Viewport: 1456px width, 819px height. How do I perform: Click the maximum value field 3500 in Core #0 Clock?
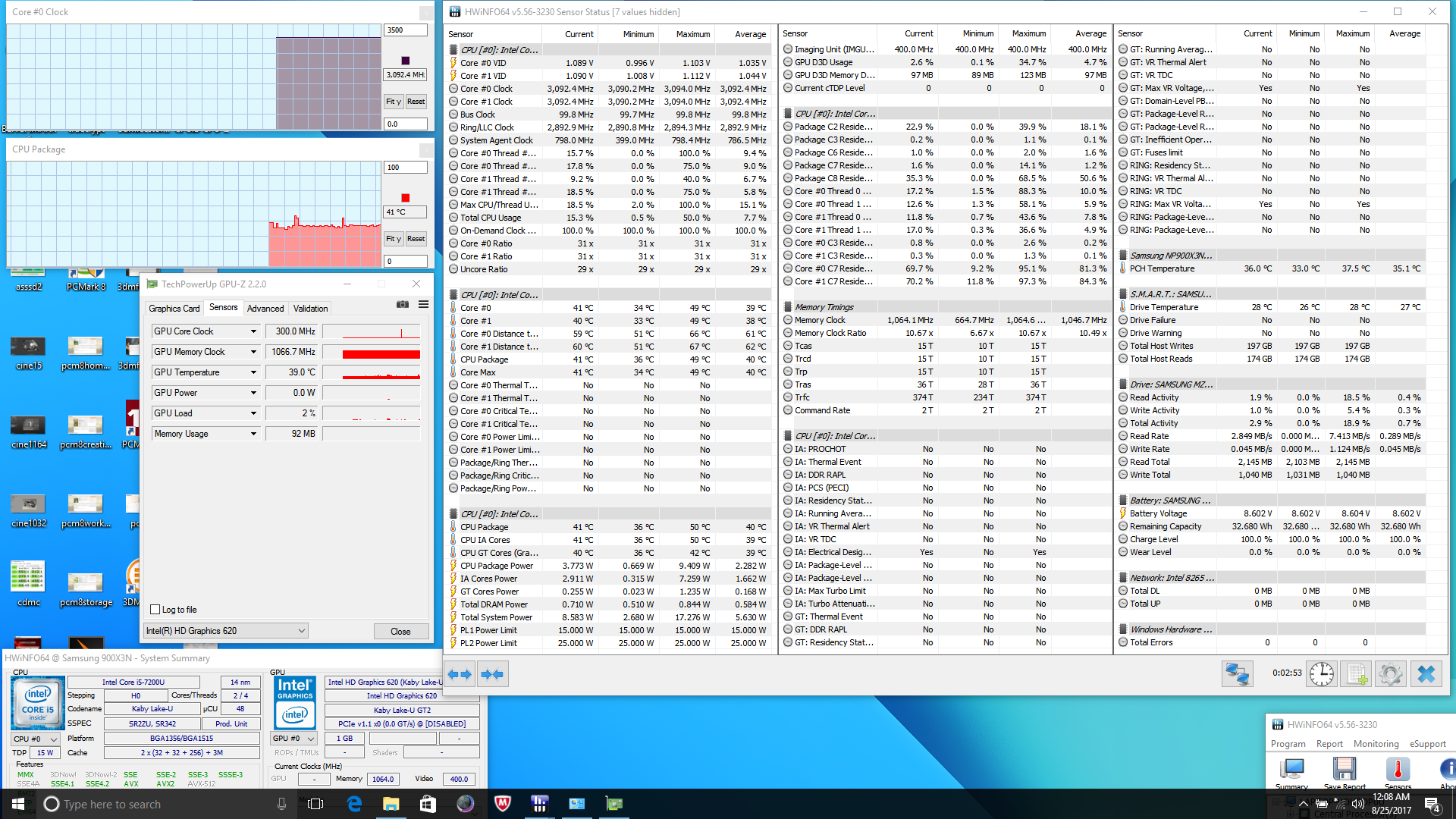[x=406, y=30]
